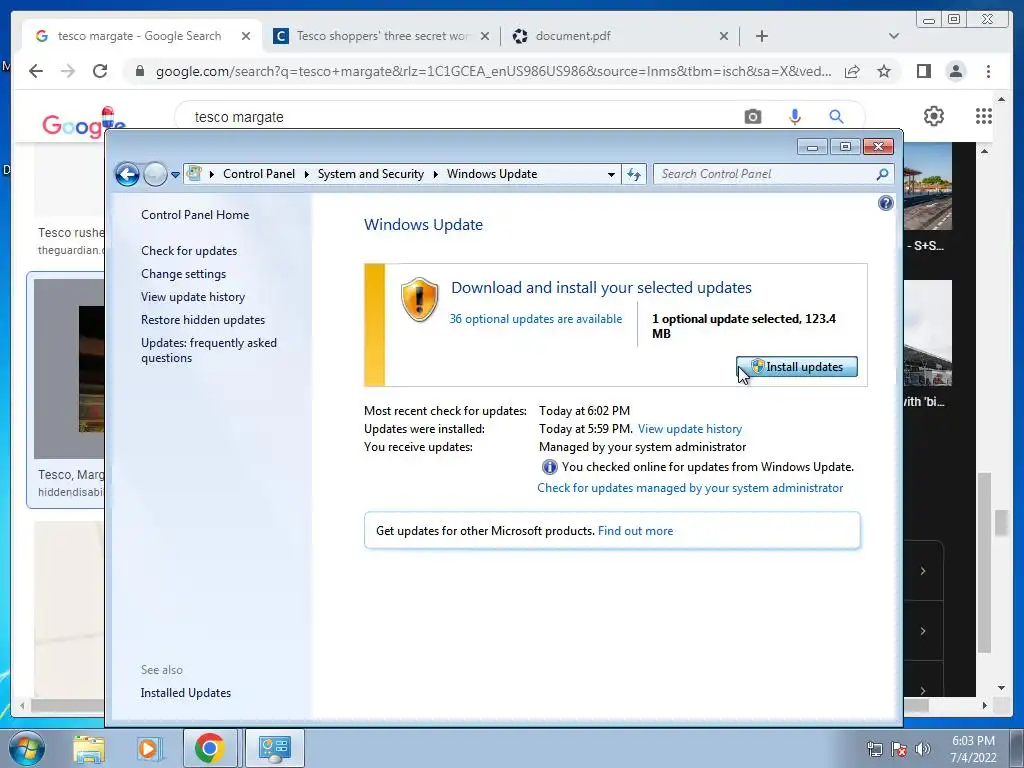1024x768 pixels.
Task: Click Google search magnifier button
Action: [836, 117]
